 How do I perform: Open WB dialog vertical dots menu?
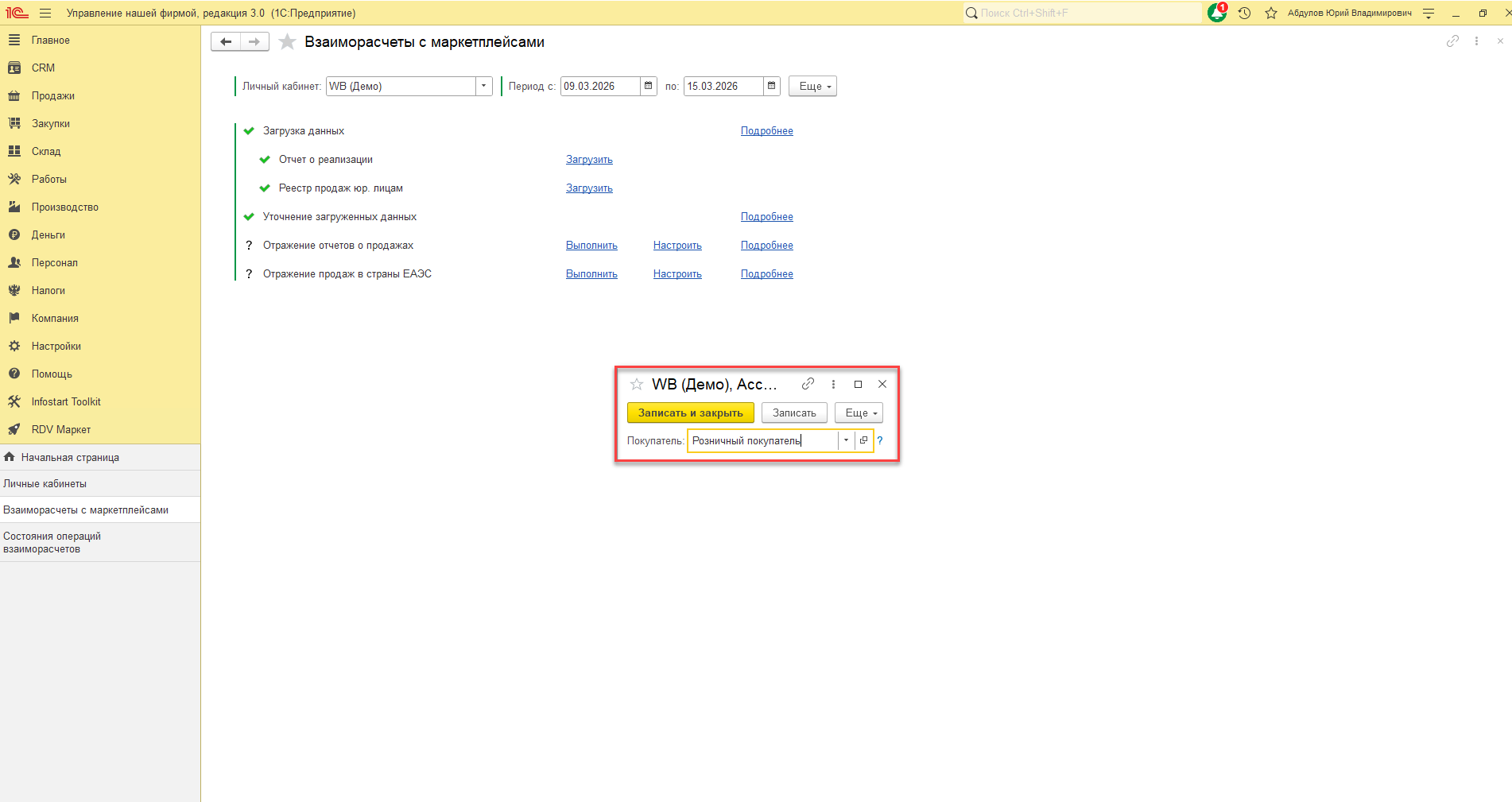pos(833,384)
